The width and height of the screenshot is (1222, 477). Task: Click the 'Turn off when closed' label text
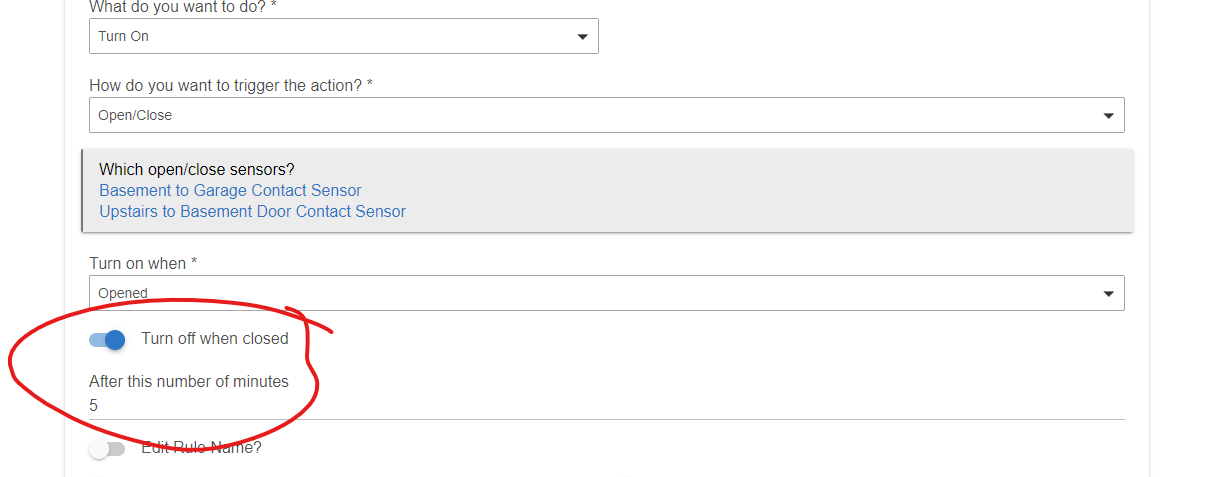215,338
